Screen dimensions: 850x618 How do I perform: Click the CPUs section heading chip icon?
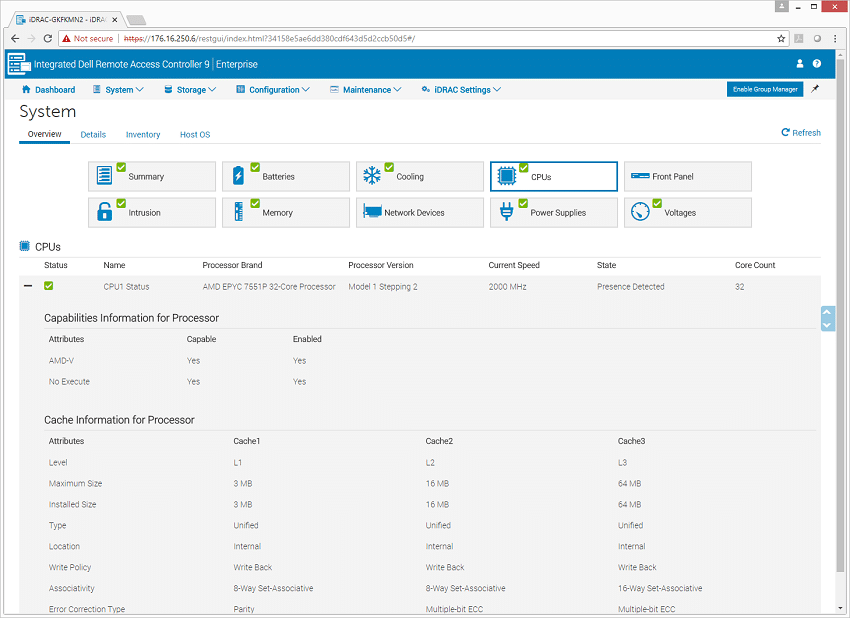click(24, 246)
